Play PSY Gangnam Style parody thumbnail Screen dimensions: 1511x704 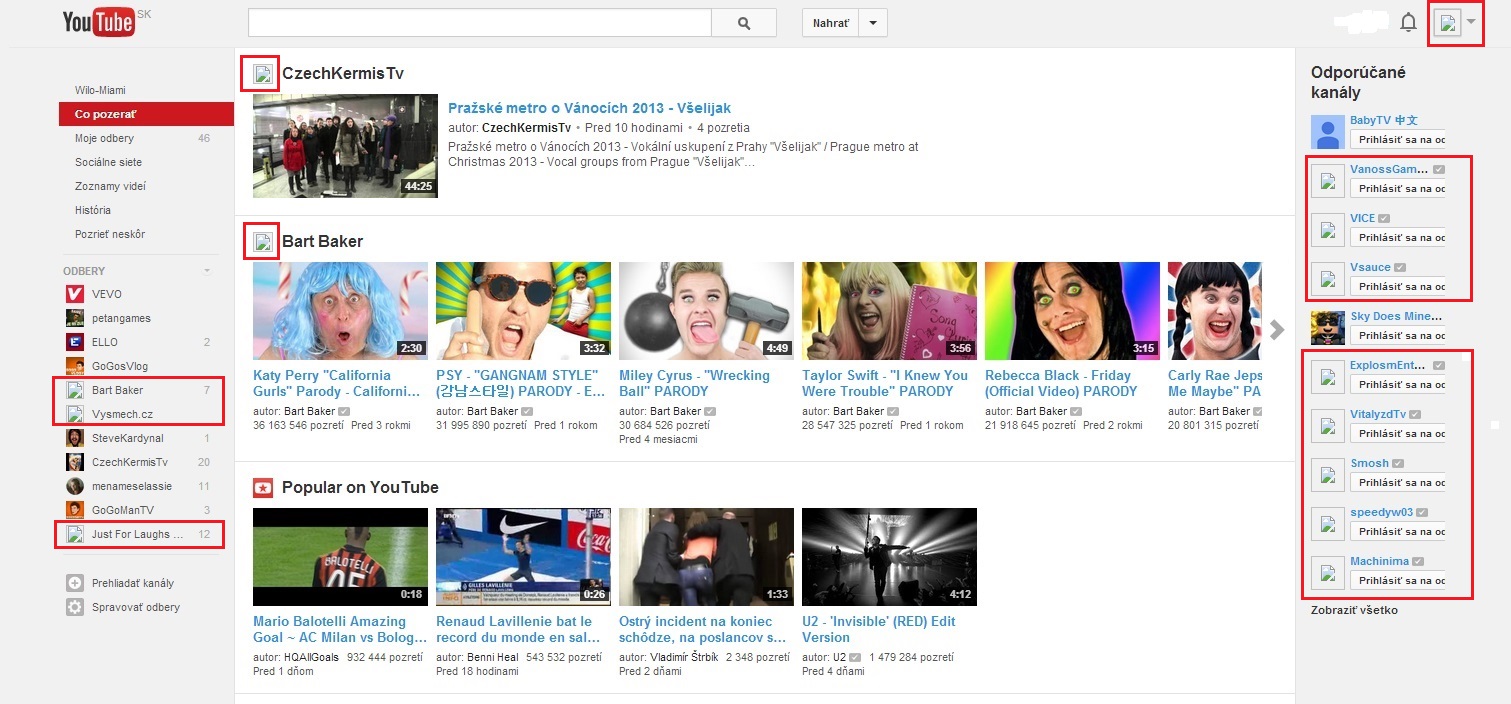pyautogui.click(x=523, y=311)
